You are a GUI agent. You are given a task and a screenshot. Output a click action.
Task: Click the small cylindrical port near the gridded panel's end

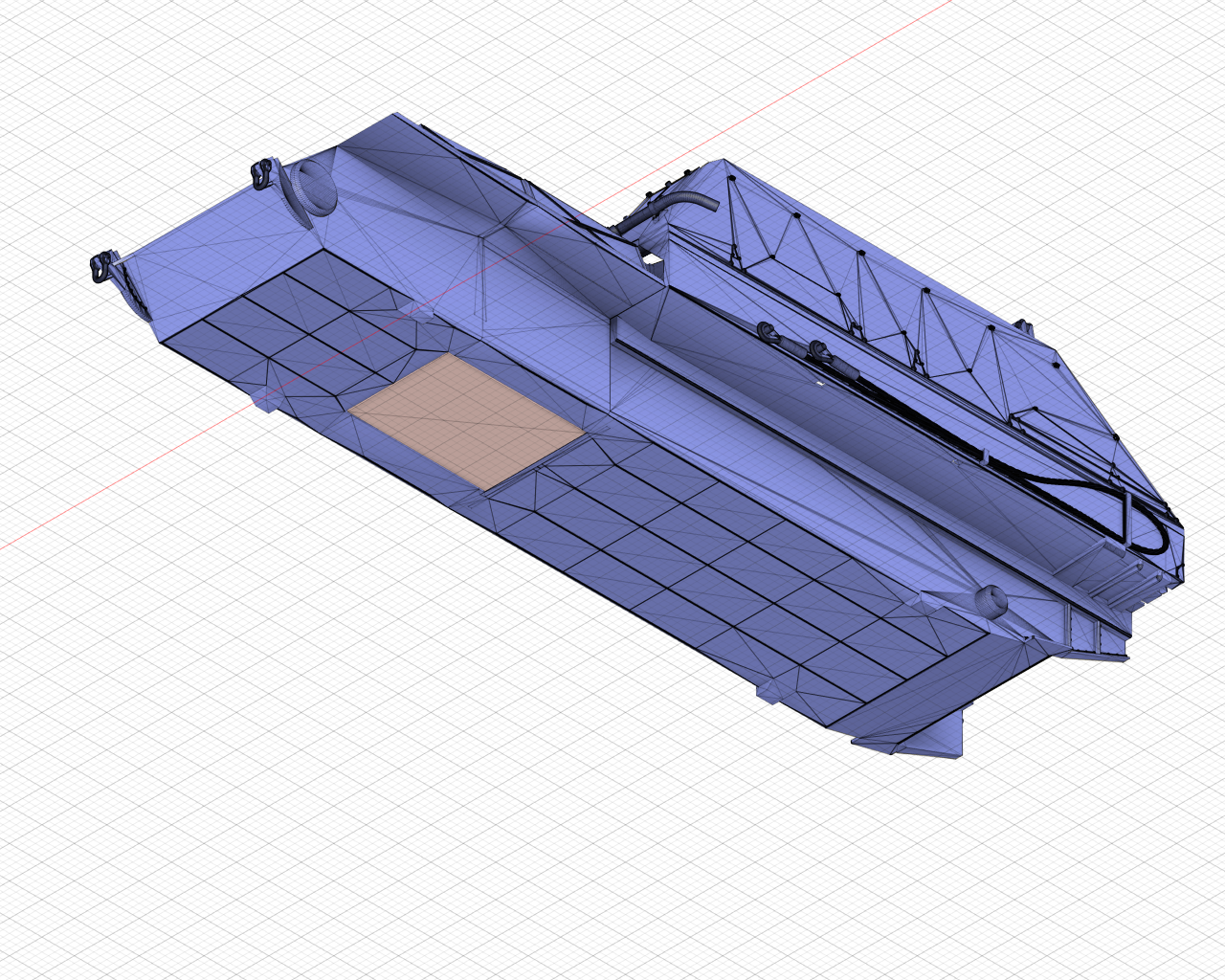click(x=991, y=600)
